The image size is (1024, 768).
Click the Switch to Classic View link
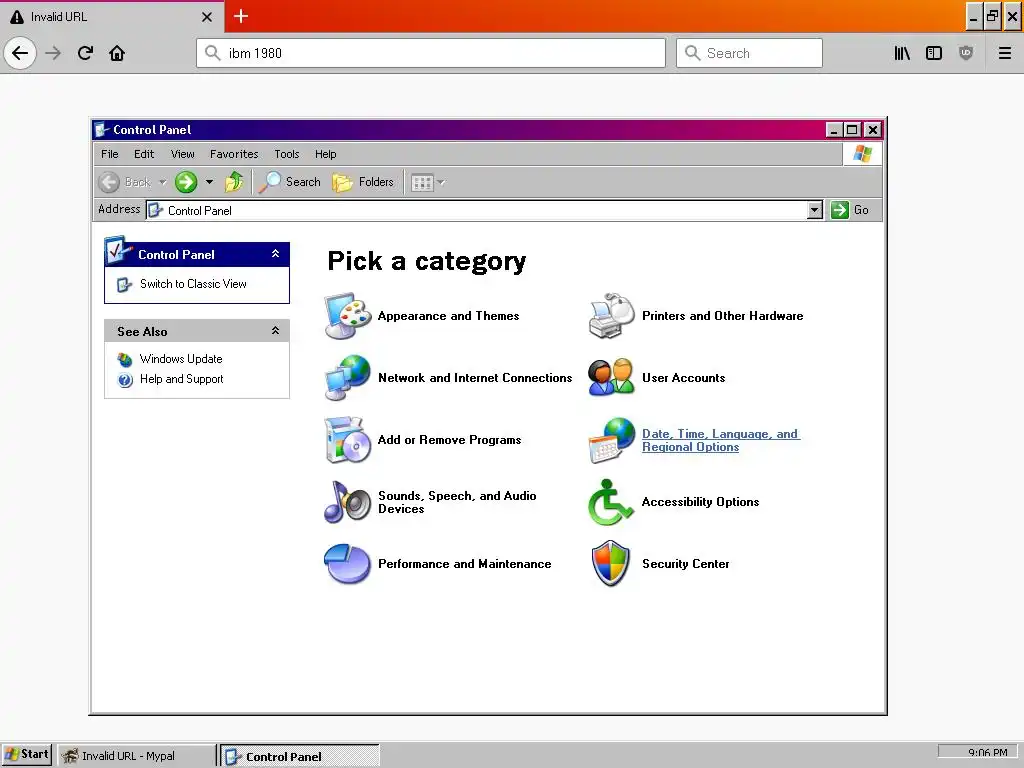tap(193, 284)
